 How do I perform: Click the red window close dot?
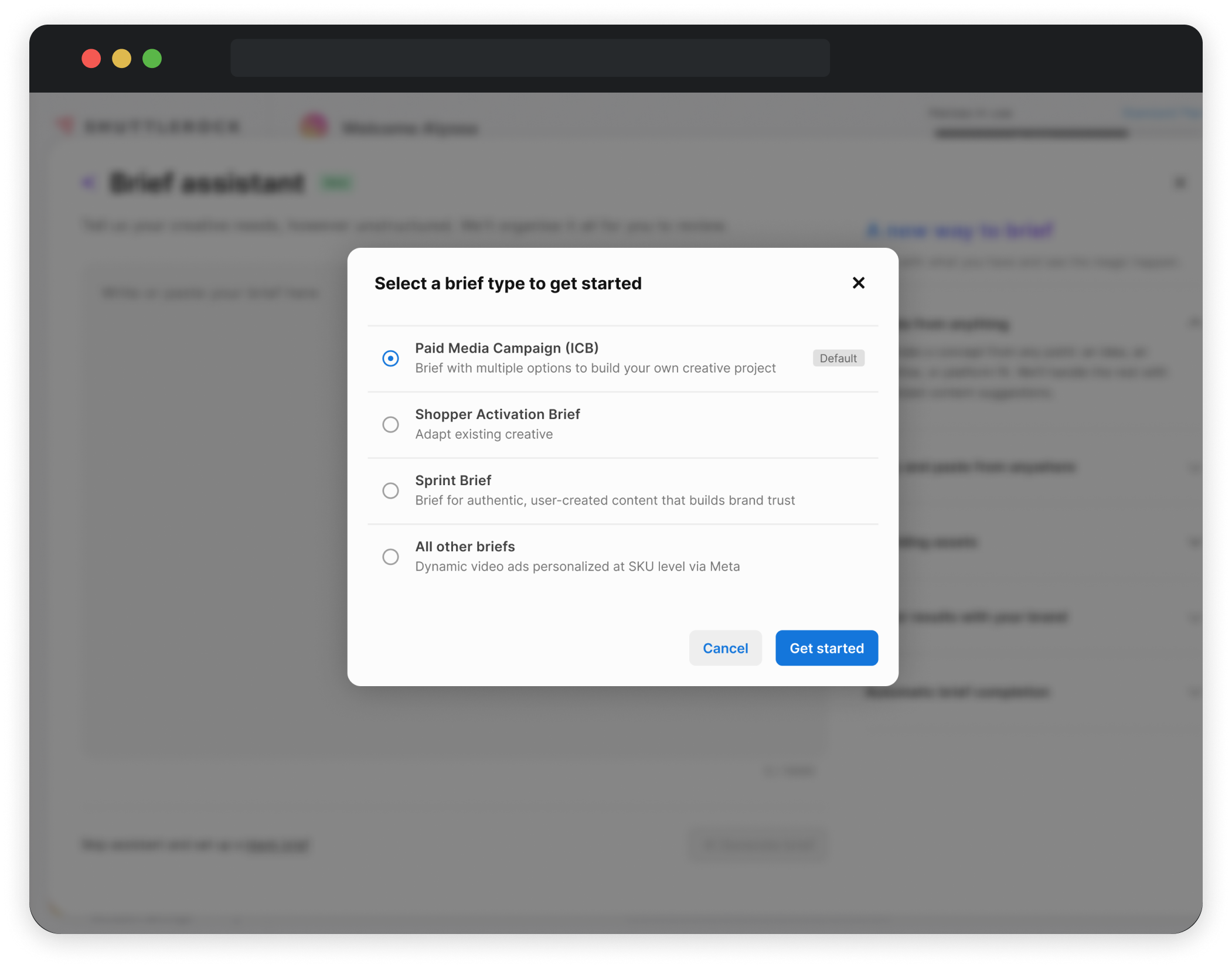pyautogui.click(x=91, y=59)
